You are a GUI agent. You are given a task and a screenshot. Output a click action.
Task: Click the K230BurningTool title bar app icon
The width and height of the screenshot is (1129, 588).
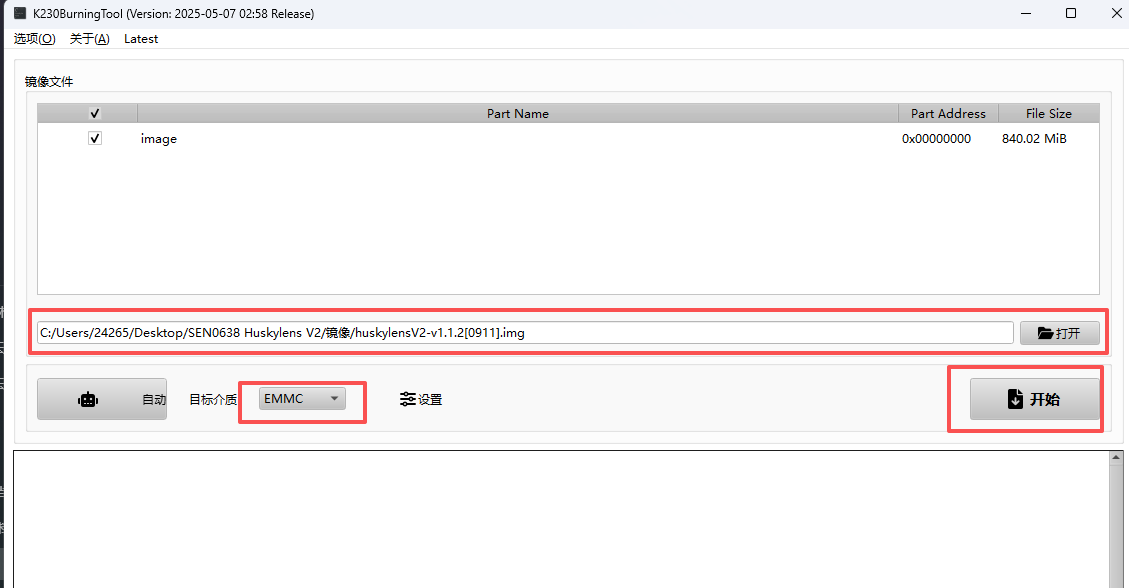tap(19, 14)
